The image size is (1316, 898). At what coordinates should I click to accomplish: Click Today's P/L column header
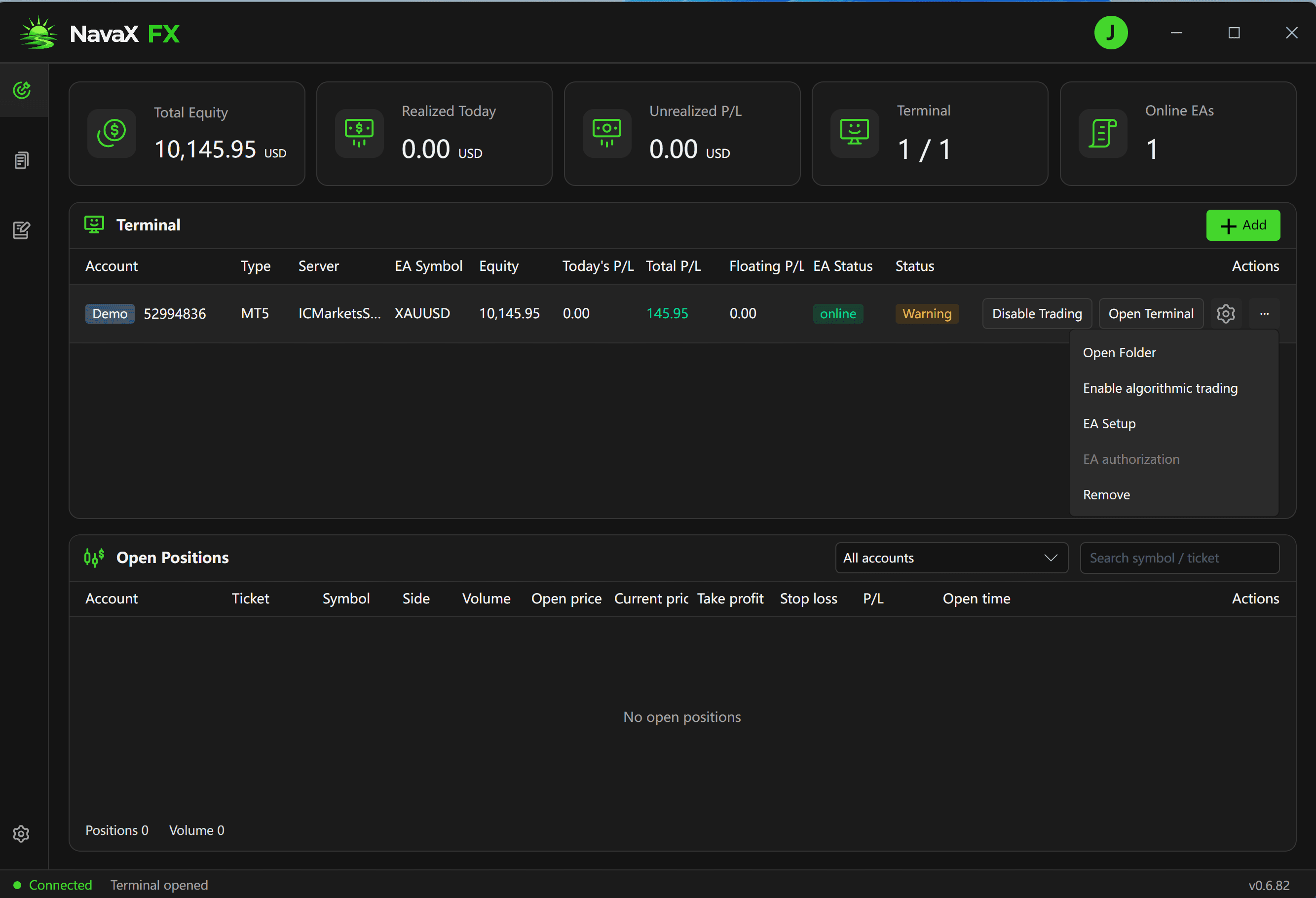[x=598, y=266]
